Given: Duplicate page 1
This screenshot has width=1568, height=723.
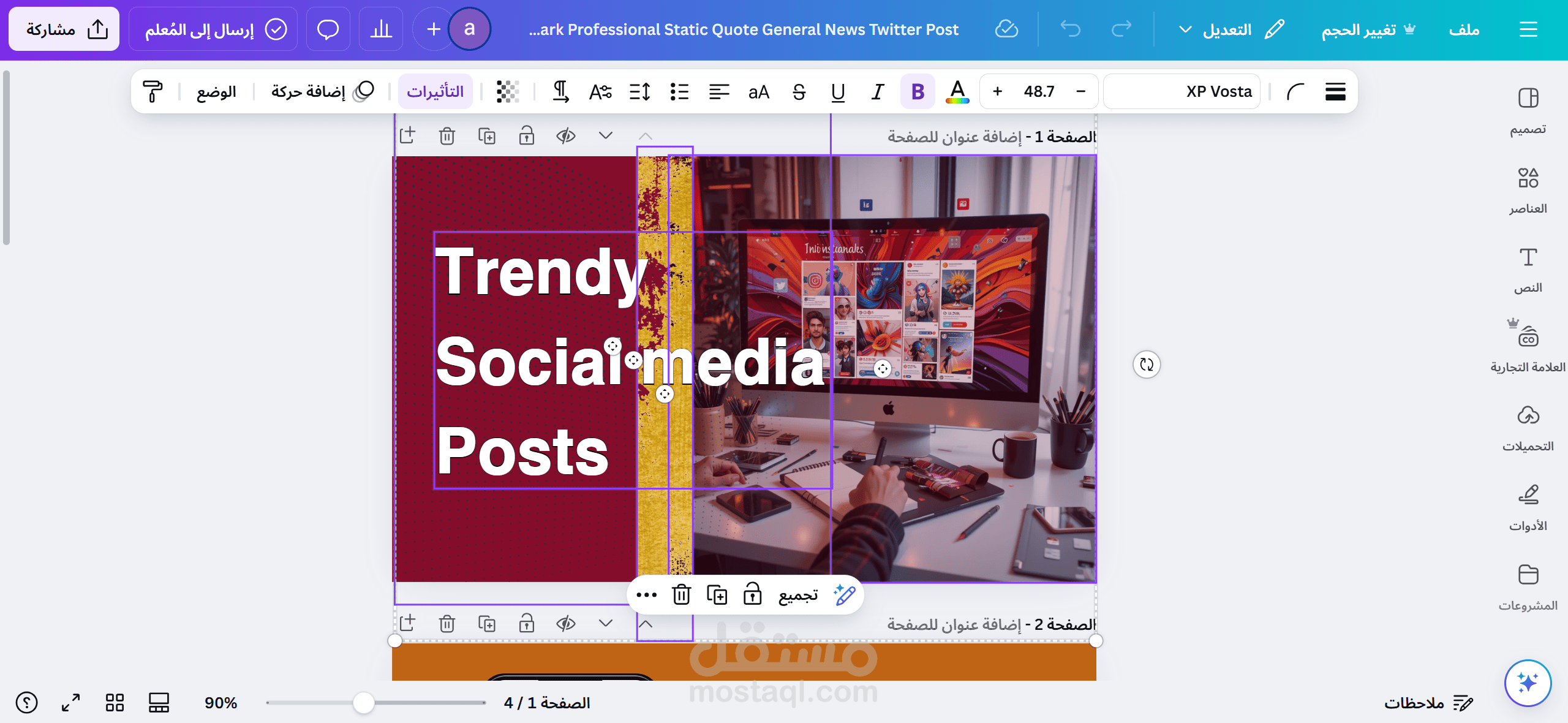Looking at the screenshot, I should click(487, 135).
